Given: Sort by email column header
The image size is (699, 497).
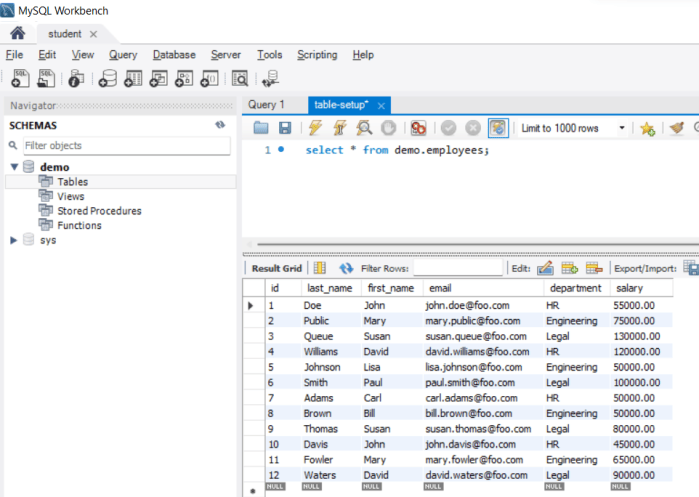Looking at the screenshot, I should point(483,288).
